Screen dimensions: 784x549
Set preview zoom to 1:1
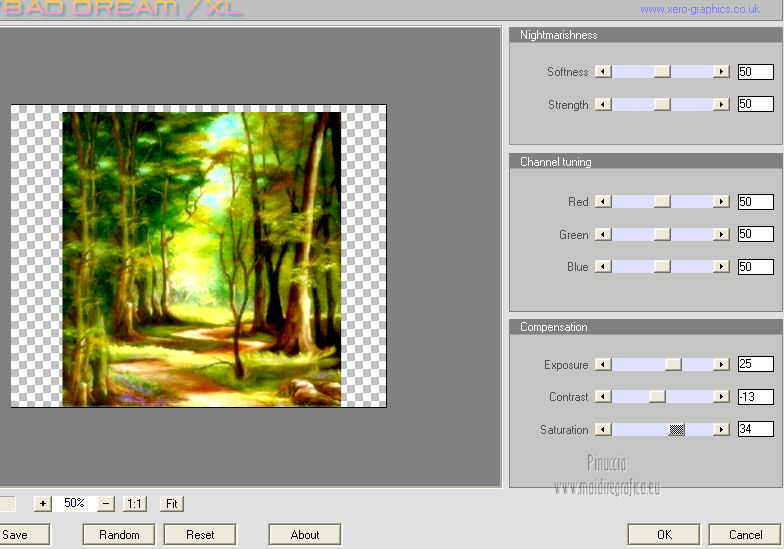pos(134,504)
